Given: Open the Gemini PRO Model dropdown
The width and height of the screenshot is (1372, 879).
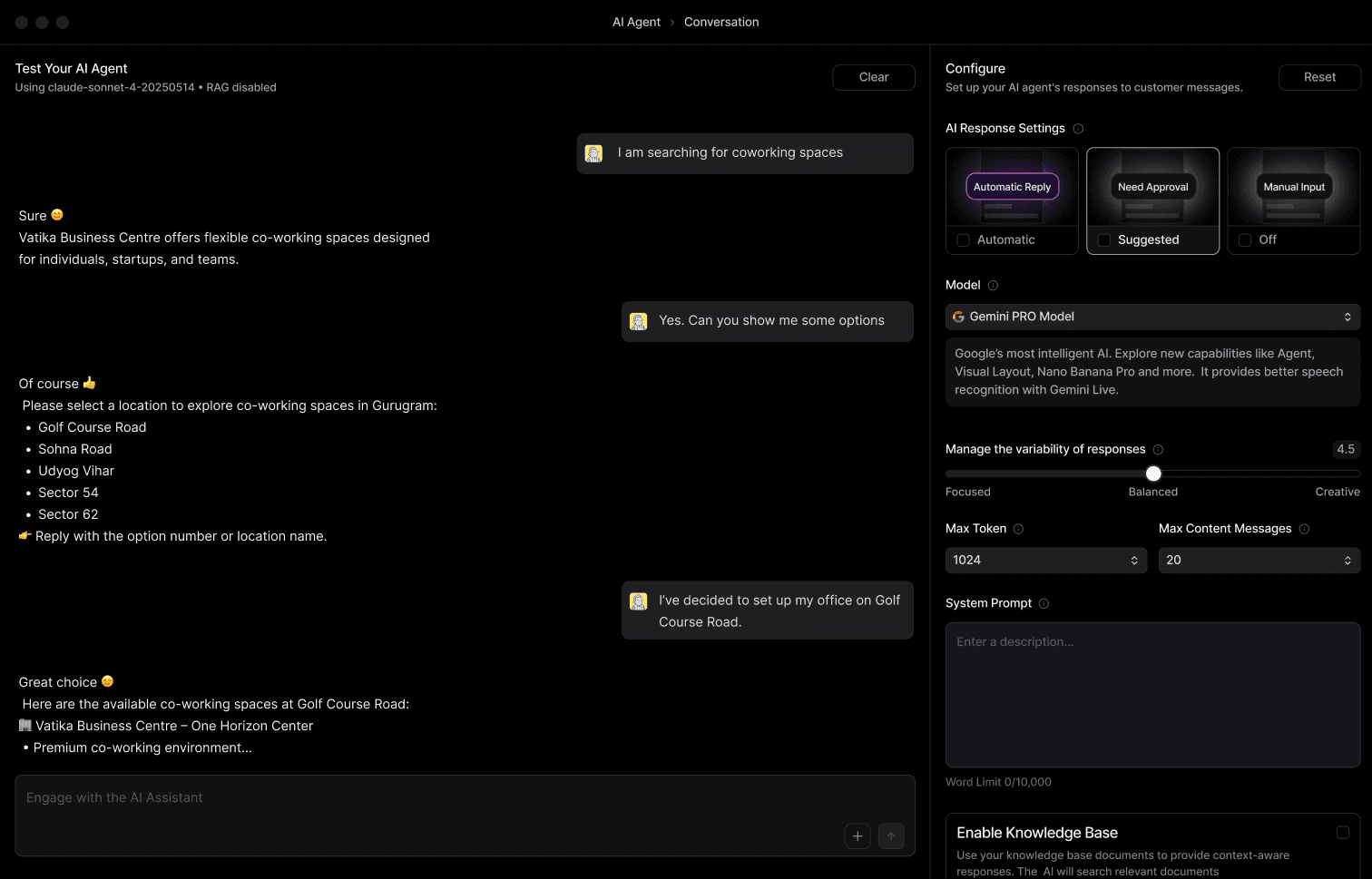Looking at the screenshot, I should pos(1152,317).
